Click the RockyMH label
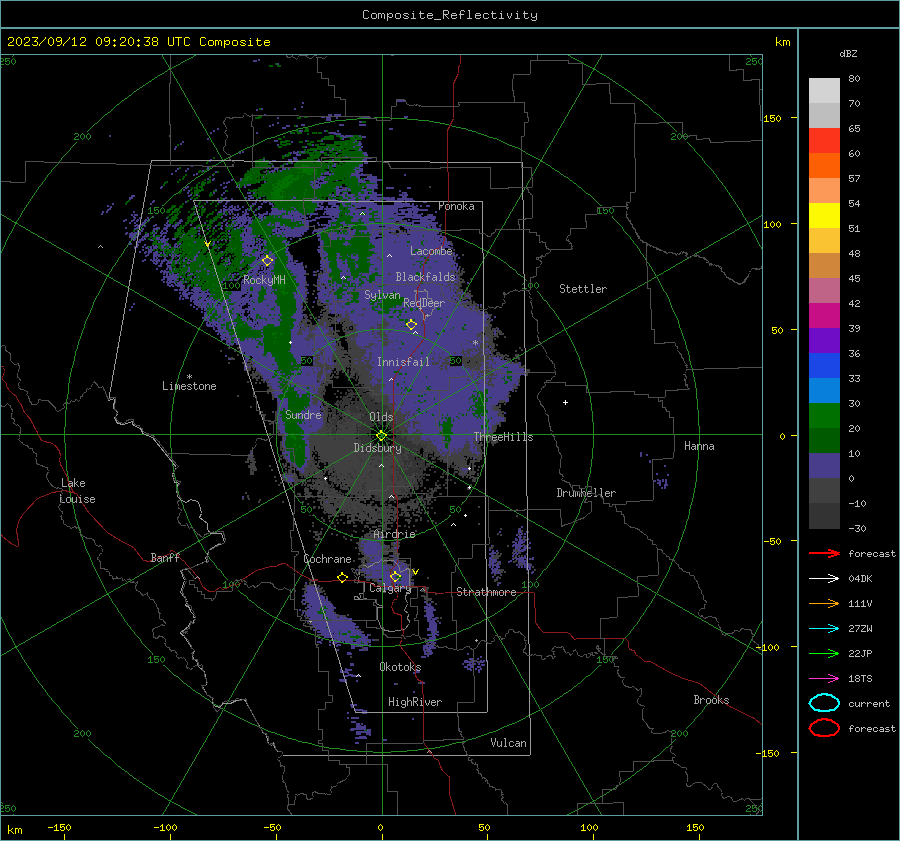 point(264,280)
